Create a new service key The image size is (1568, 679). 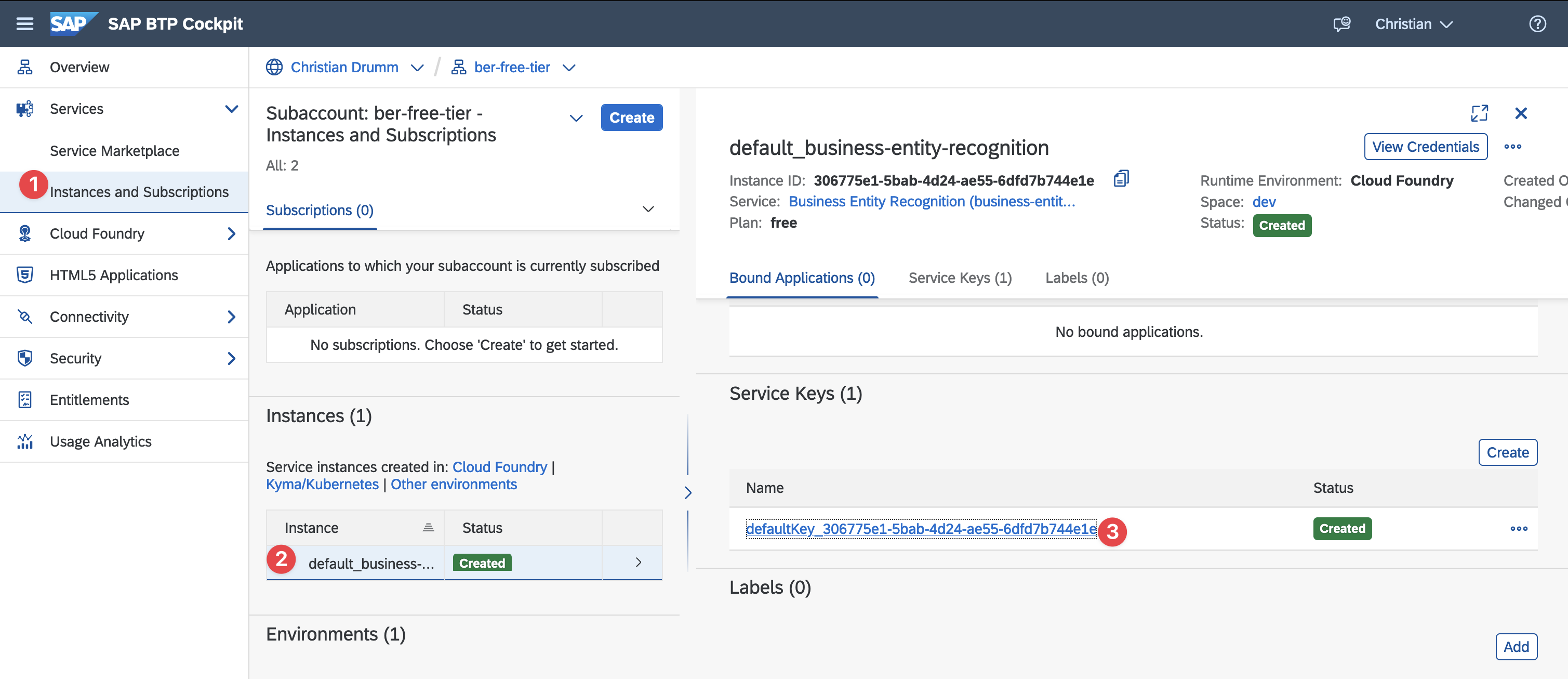click(1507, 452)
